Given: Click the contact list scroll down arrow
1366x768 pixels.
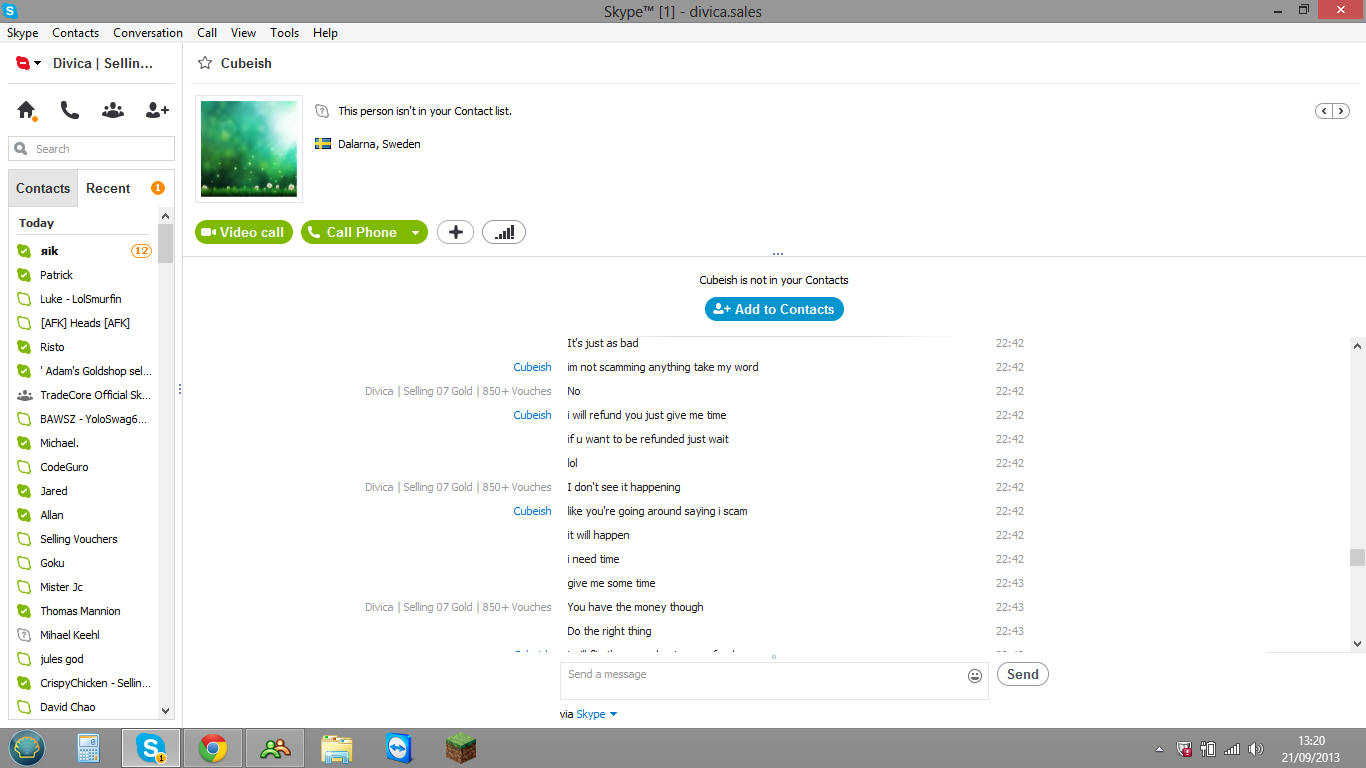Looking at the screenshot, I should coord(166,710).
